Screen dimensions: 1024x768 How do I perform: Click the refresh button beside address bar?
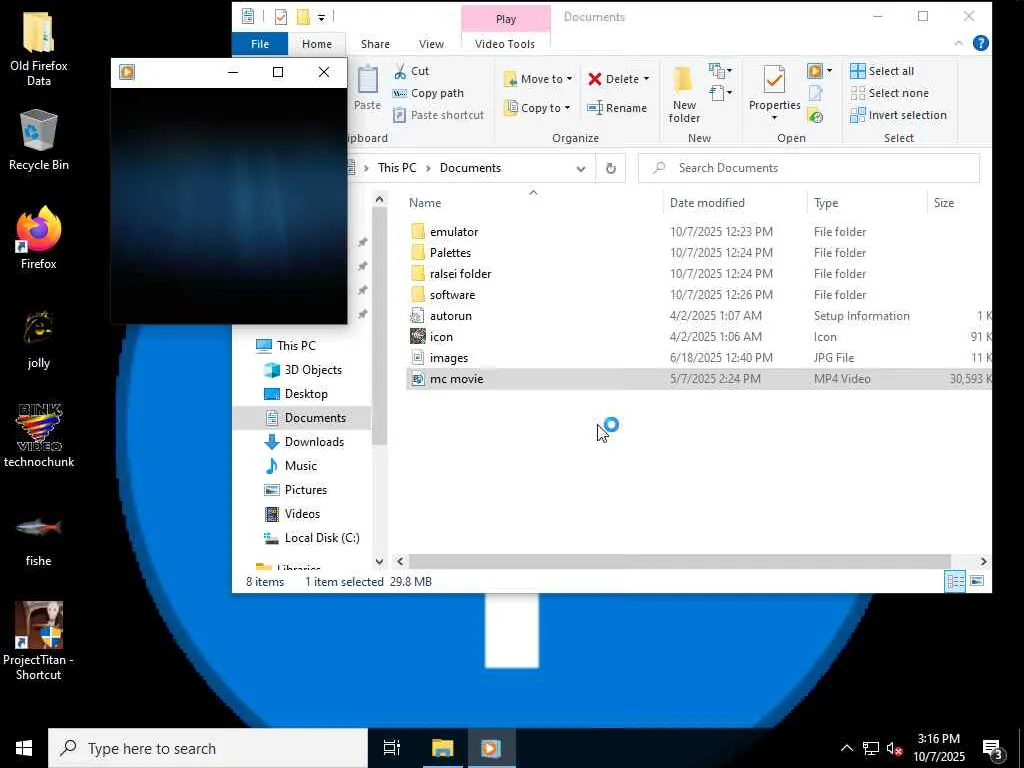611,168
